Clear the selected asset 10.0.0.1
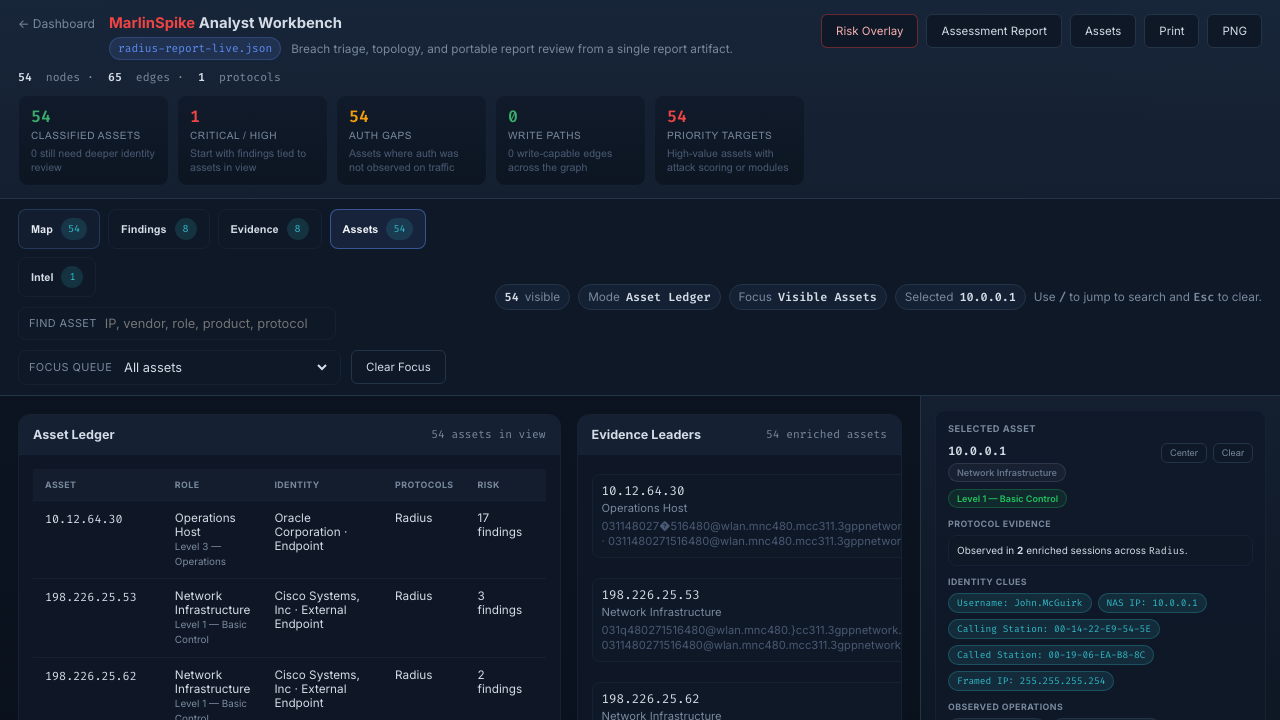 1232,452
